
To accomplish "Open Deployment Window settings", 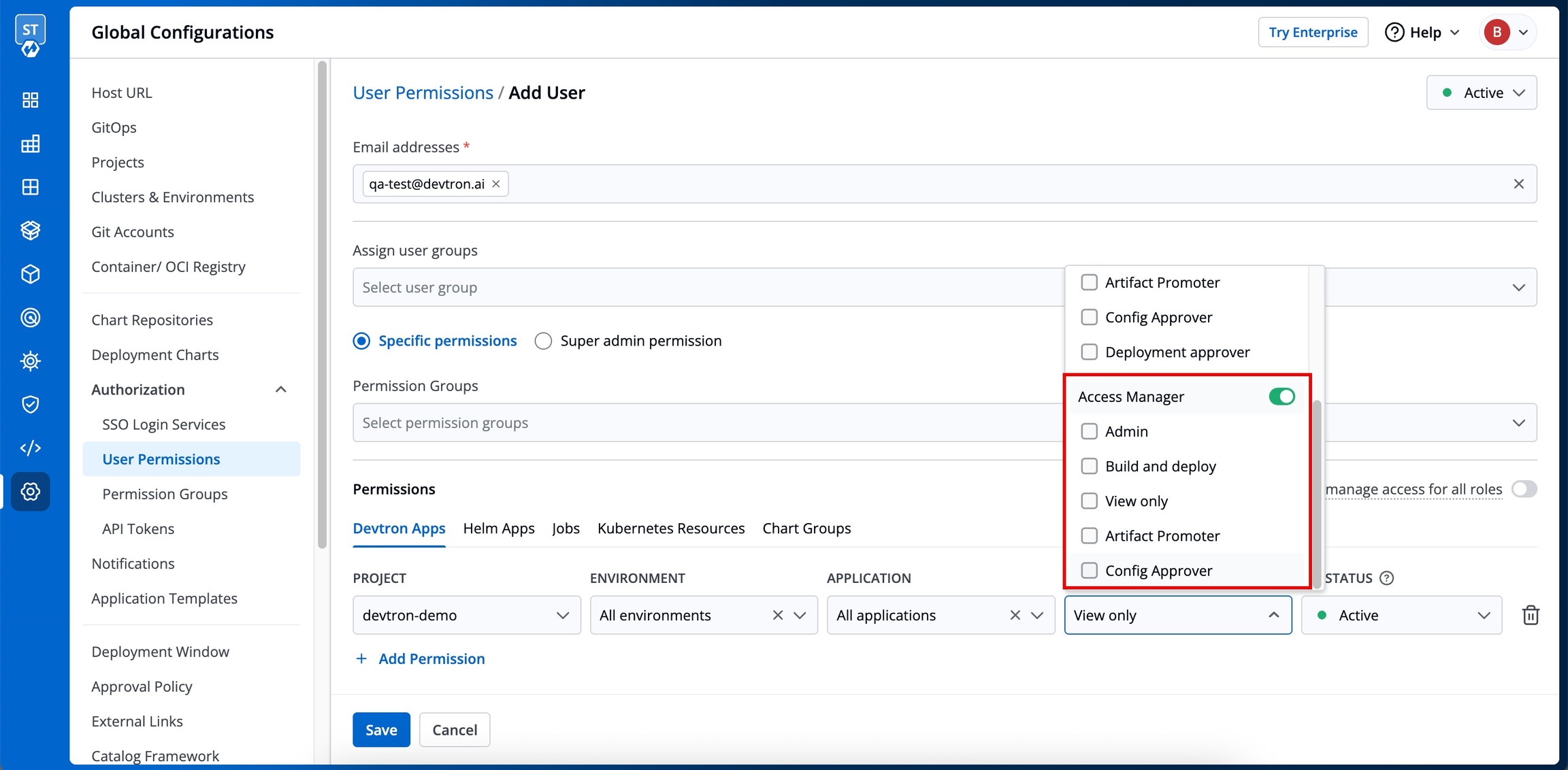I will pyautogui.click(x=160, y=652).
